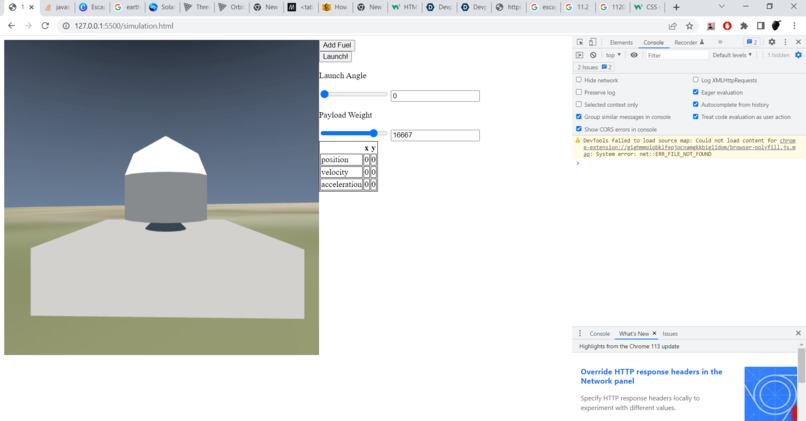Share this page icon in address bar
The width and height of the screenshot is (806, 421).
[x=672, y=26]
